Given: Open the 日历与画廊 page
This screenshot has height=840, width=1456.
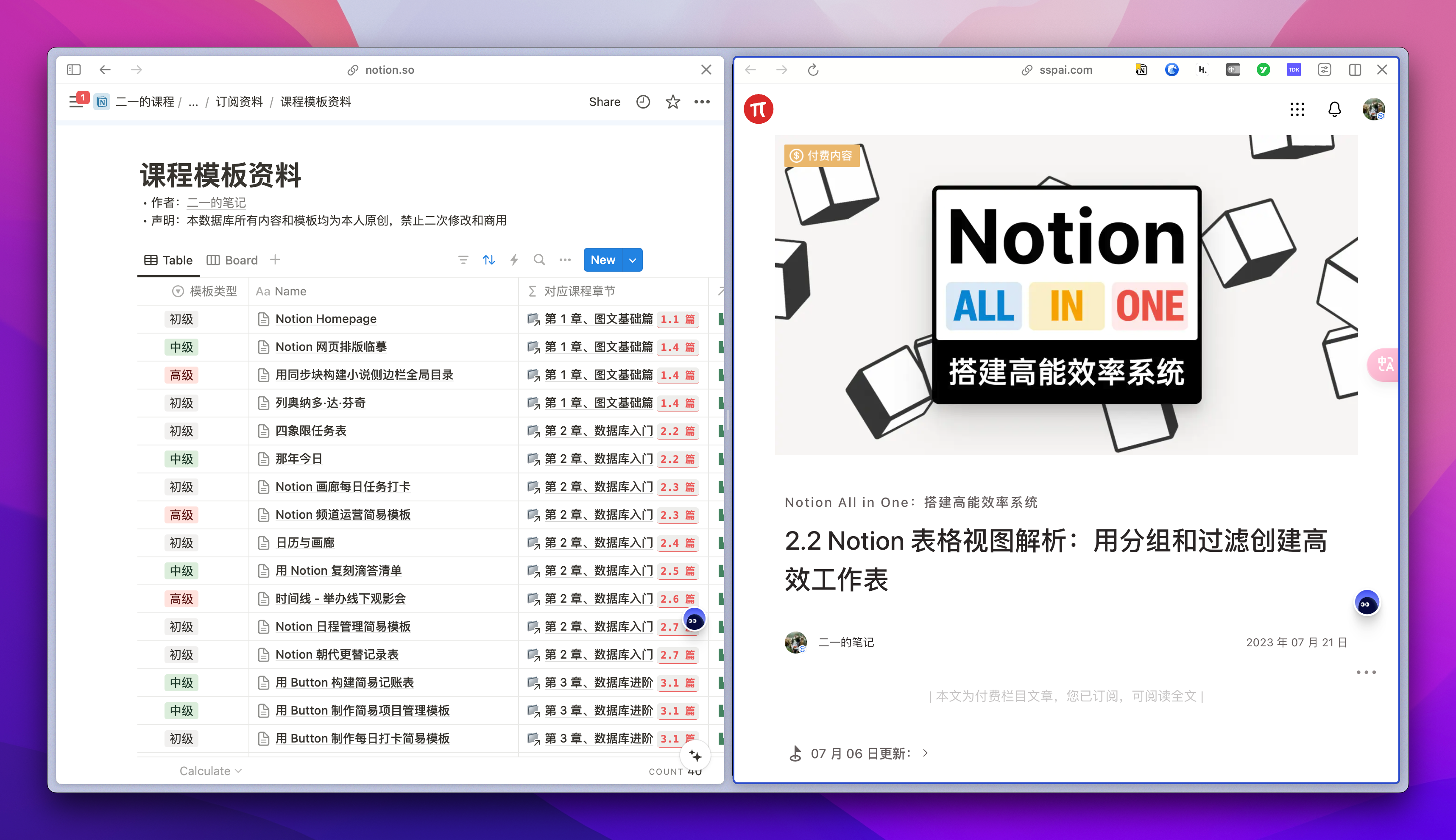Looking at the screenshot, I should coord(305,543).
